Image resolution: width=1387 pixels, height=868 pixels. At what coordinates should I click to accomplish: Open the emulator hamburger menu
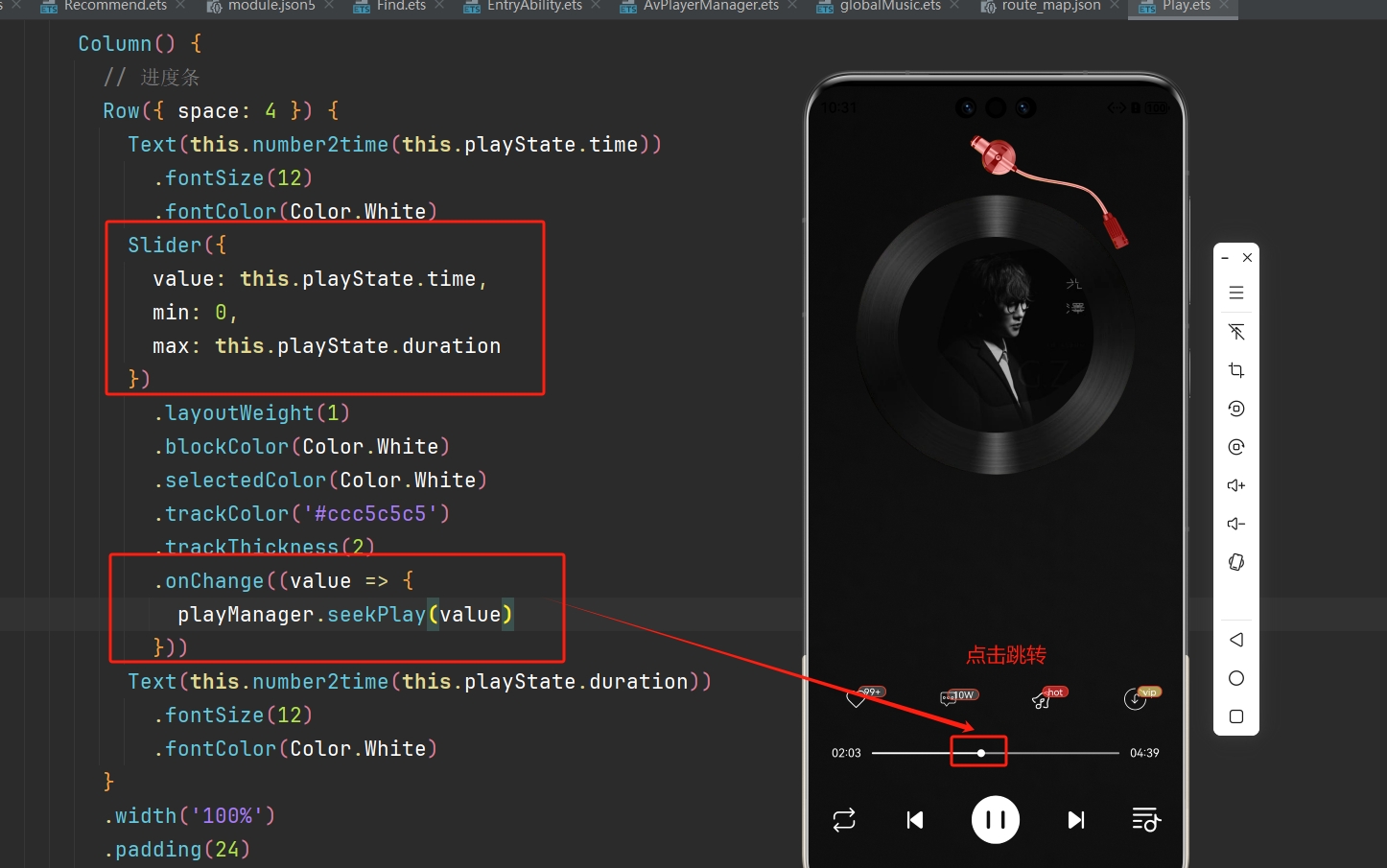click(1236, 293)
